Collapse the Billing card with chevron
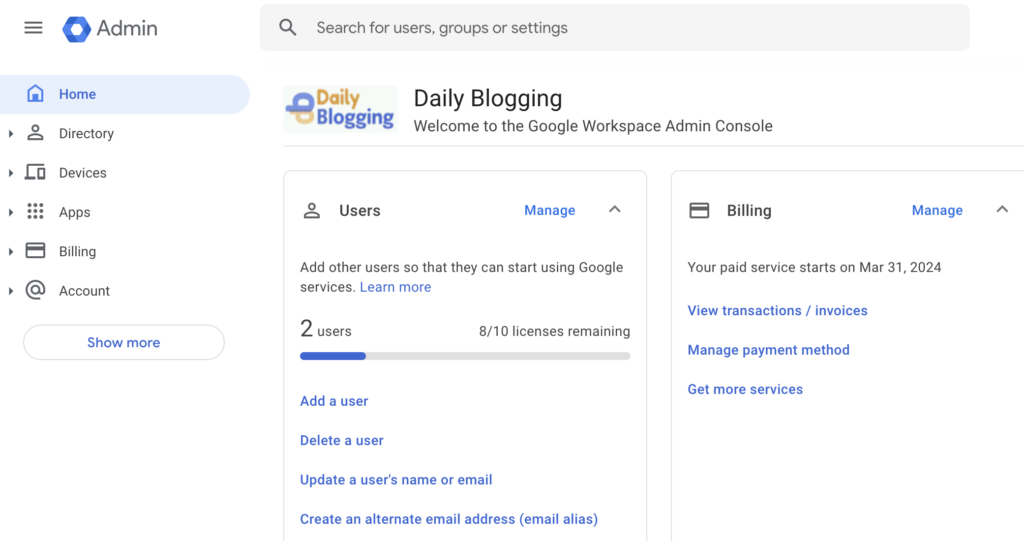 point(1002,210)
